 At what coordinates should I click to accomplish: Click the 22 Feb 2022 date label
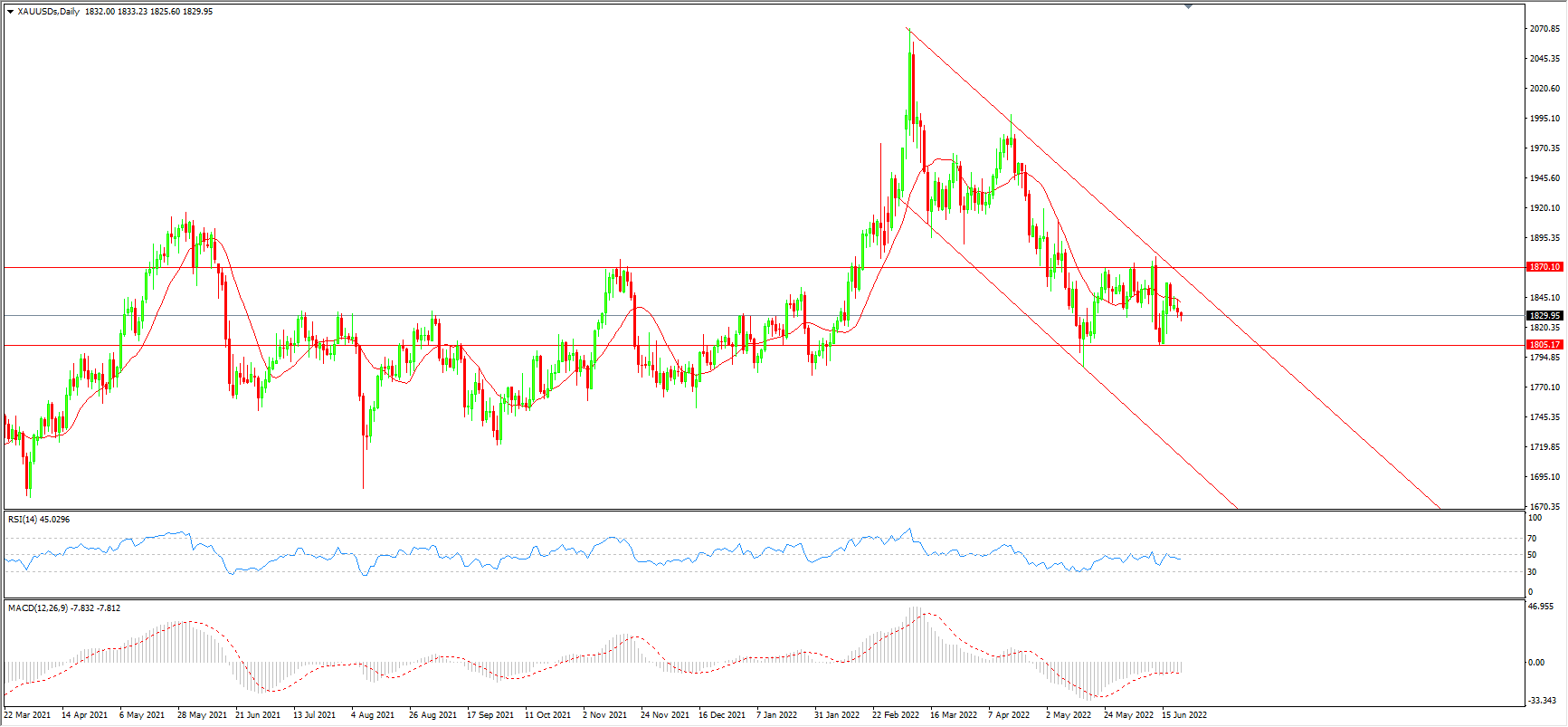895,715
